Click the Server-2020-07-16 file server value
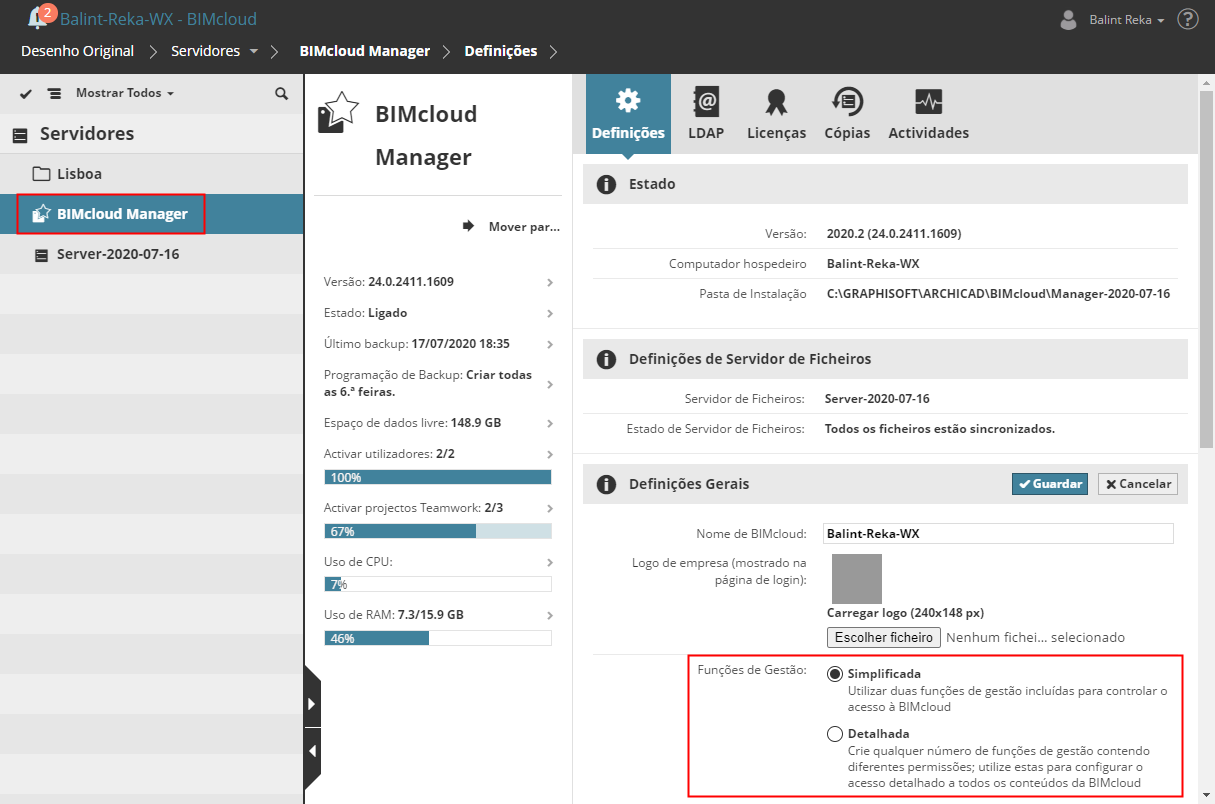Image resolution: width=1215 pixels, height=804 pixels. [x=877, y=399]
